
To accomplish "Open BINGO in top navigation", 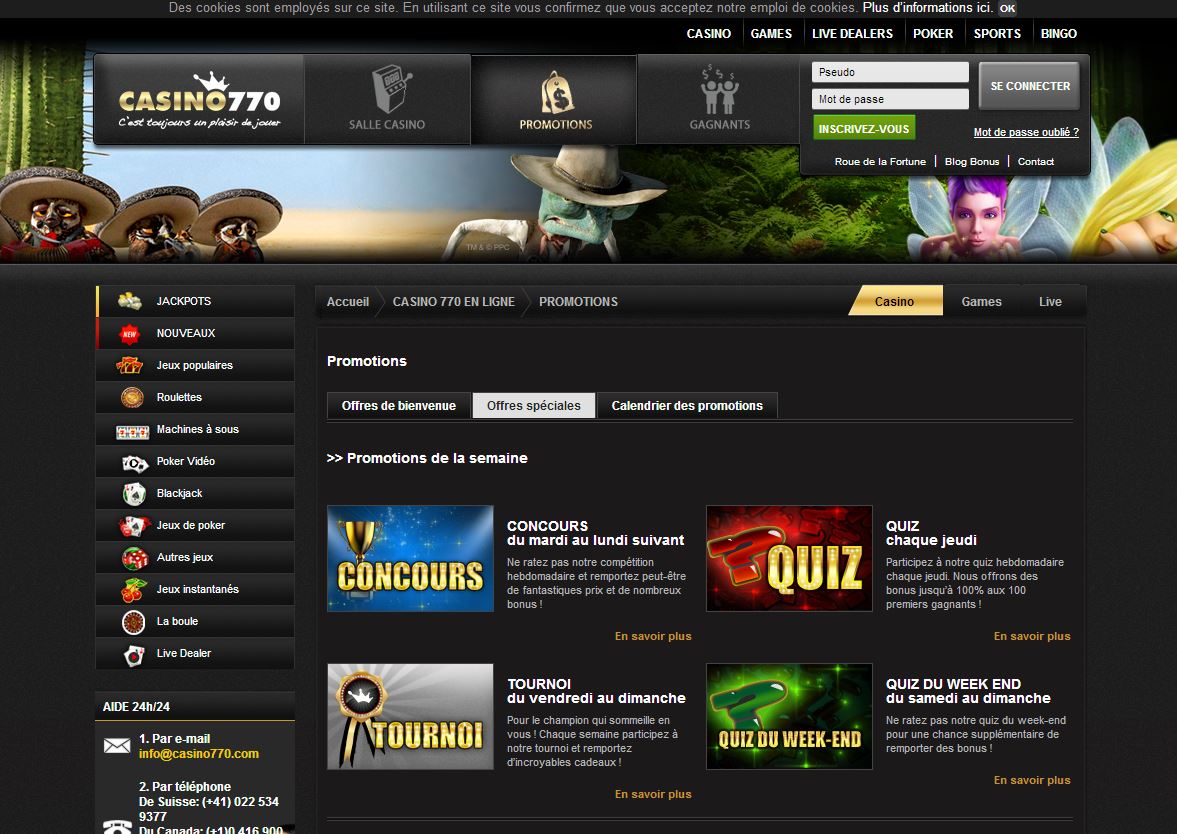I will point(1058,34).
